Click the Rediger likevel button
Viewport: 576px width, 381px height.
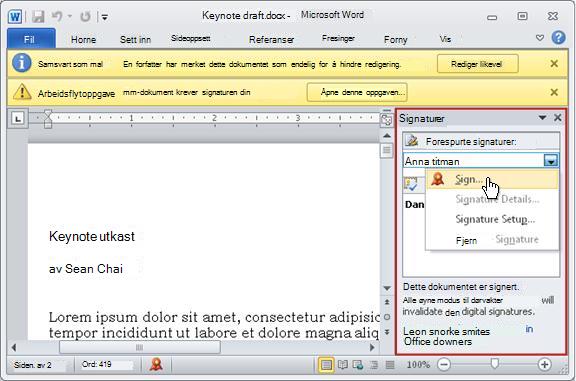[x=478, y=64]
